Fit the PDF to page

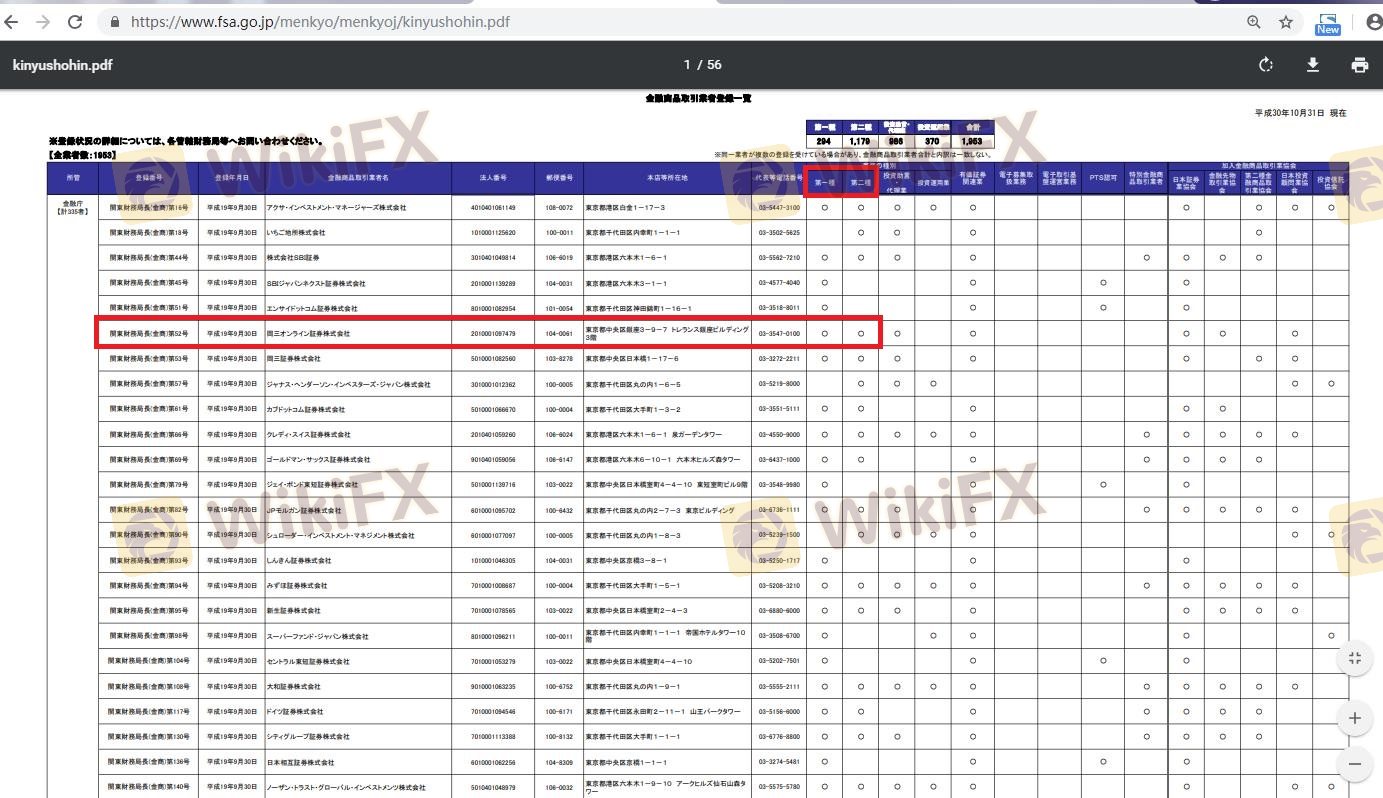1355,658
